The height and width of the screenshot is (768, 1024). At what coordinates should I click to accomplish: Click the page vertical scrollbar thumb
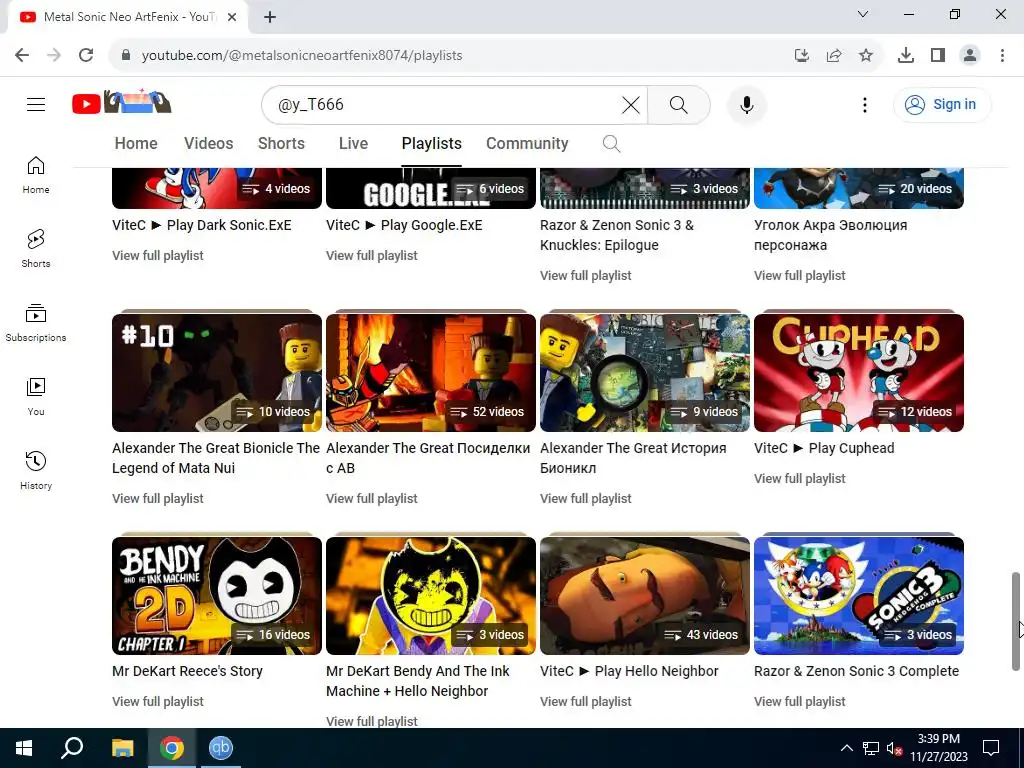(1016, 620)
